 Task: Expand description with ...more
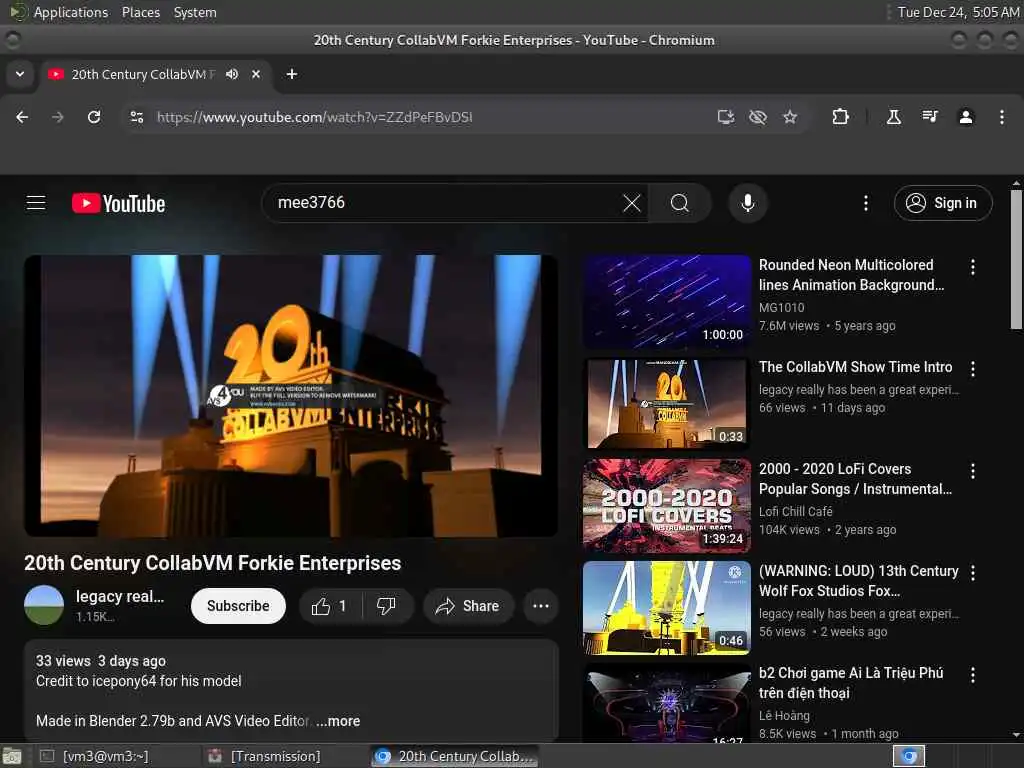[x=338, y=721]
